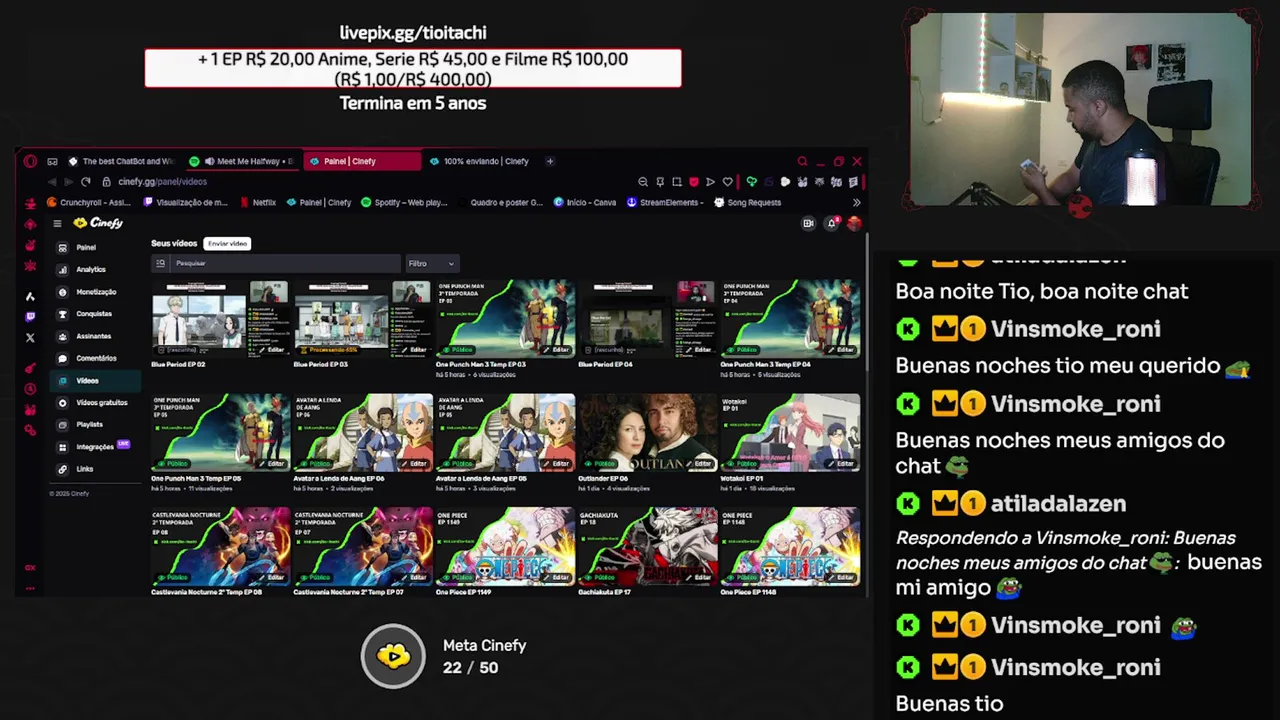Open One Piece EP 1149 thumbnail

[x=505, y=546]
